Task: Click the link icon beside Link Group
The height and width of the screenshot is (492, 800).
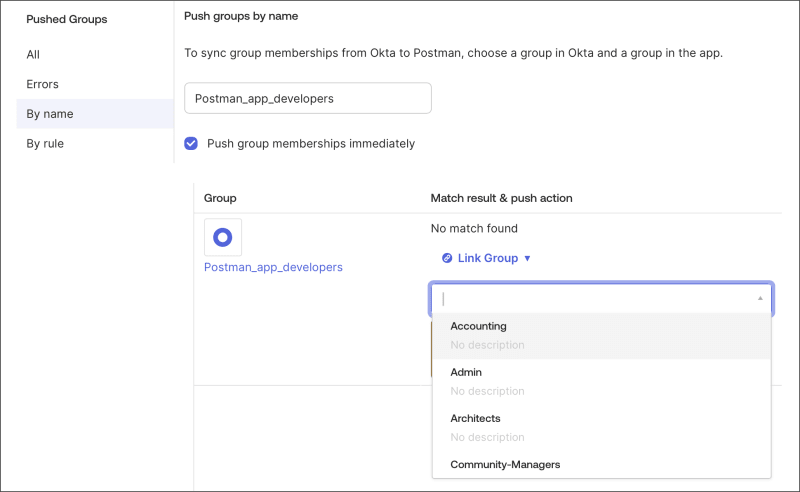Action: point(447,258)
